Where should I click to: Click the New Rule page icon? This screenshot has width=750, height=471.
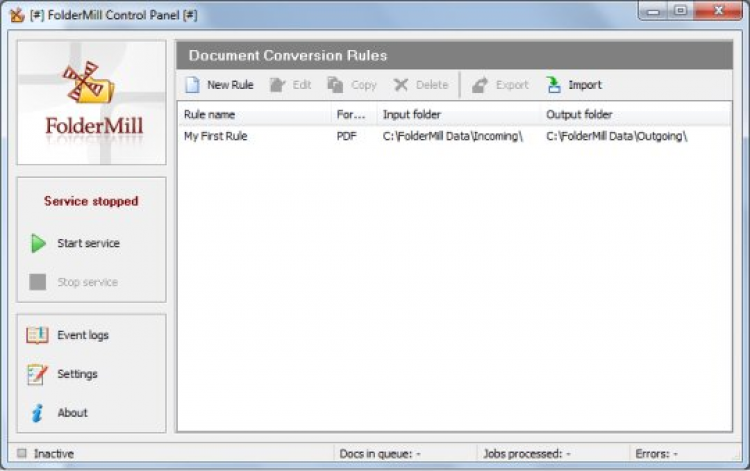click(x=192, y=85)
